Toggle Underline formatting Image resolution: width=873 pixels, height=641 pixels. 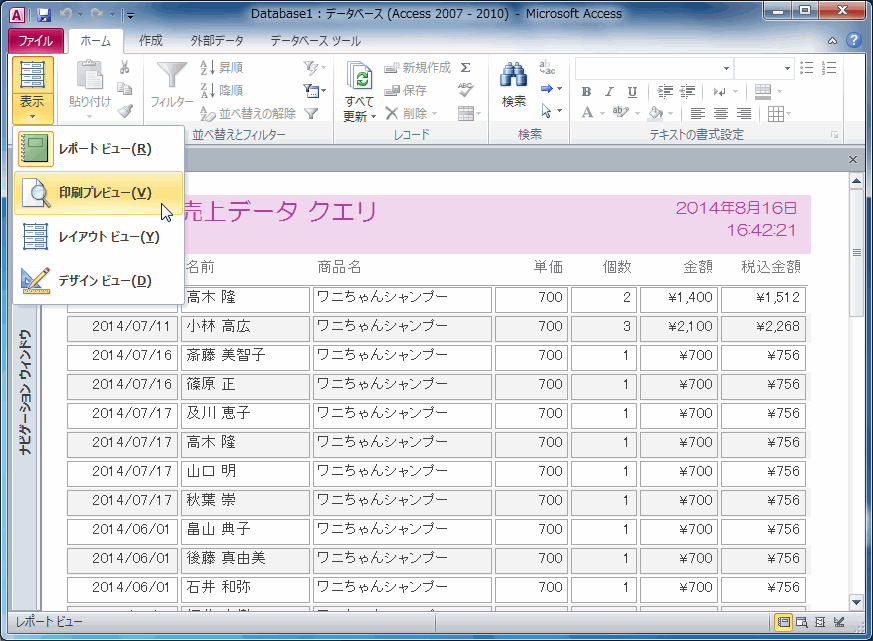point(632,91)
